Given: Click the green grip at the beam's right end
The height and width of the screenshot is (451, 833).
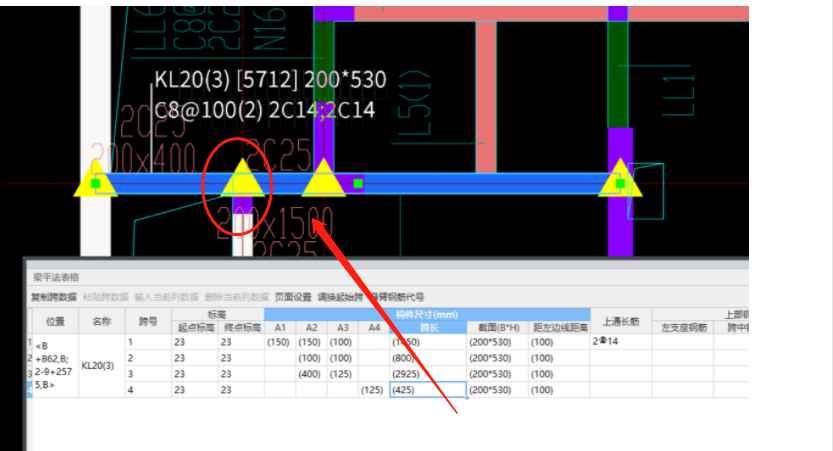Looking at the screenshot, I should pos(620,183).
